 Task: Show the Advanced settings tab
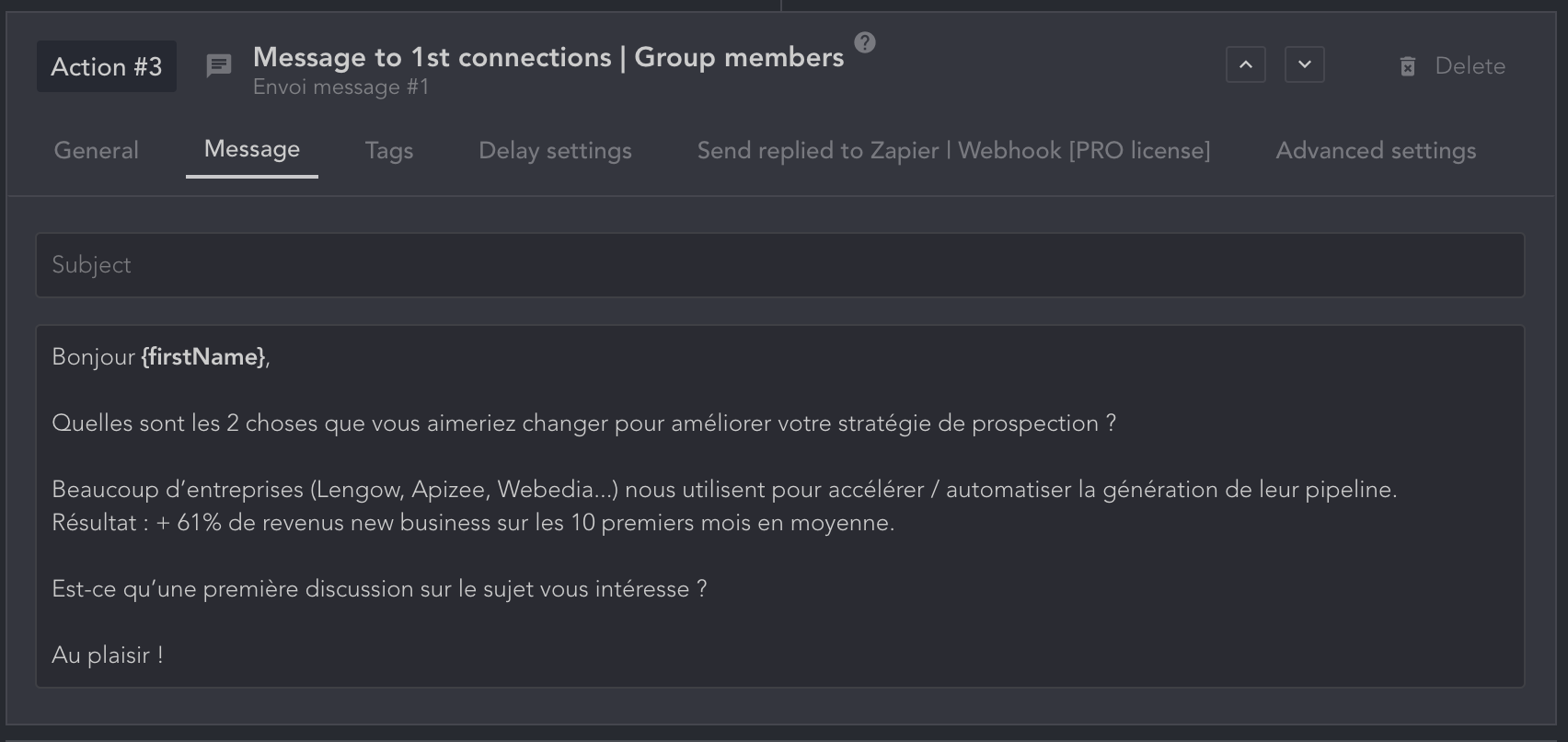pos(1376,151)
